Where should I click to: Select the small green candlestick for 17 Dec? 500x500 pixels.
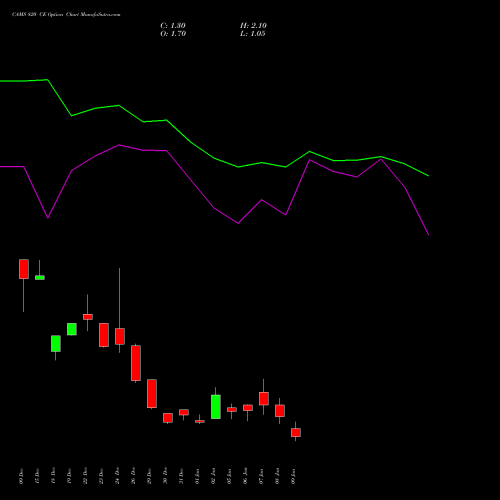tap(40, 277)
